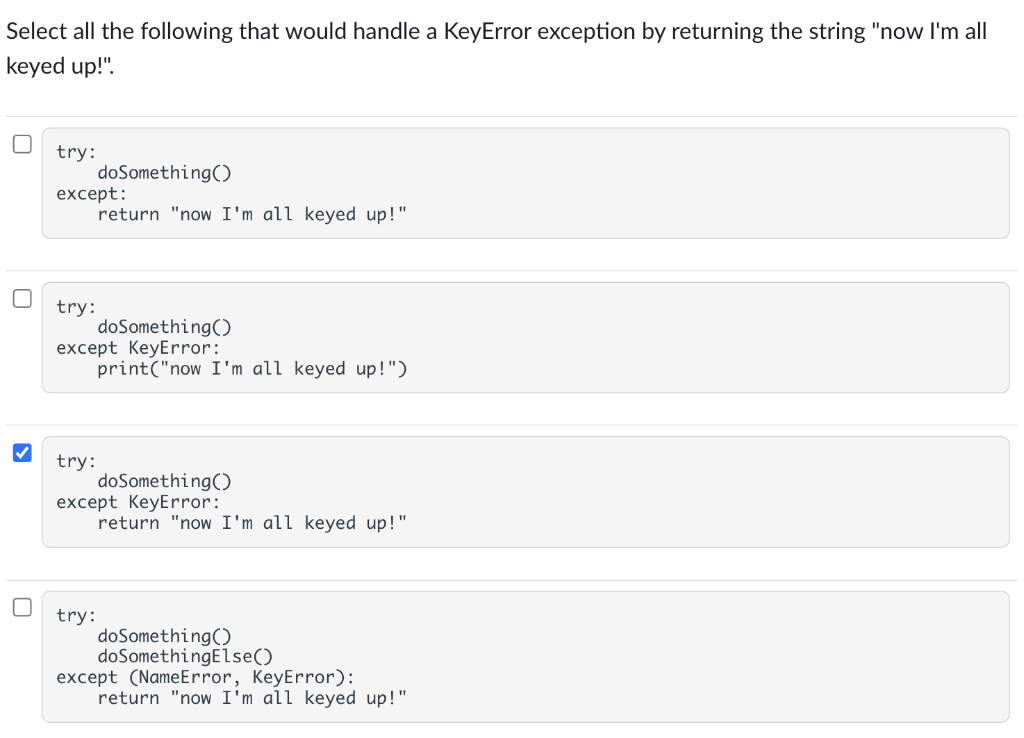Click doSomething() in first code block
Viewport: 1024px width, 738px height.
point(165,173)
